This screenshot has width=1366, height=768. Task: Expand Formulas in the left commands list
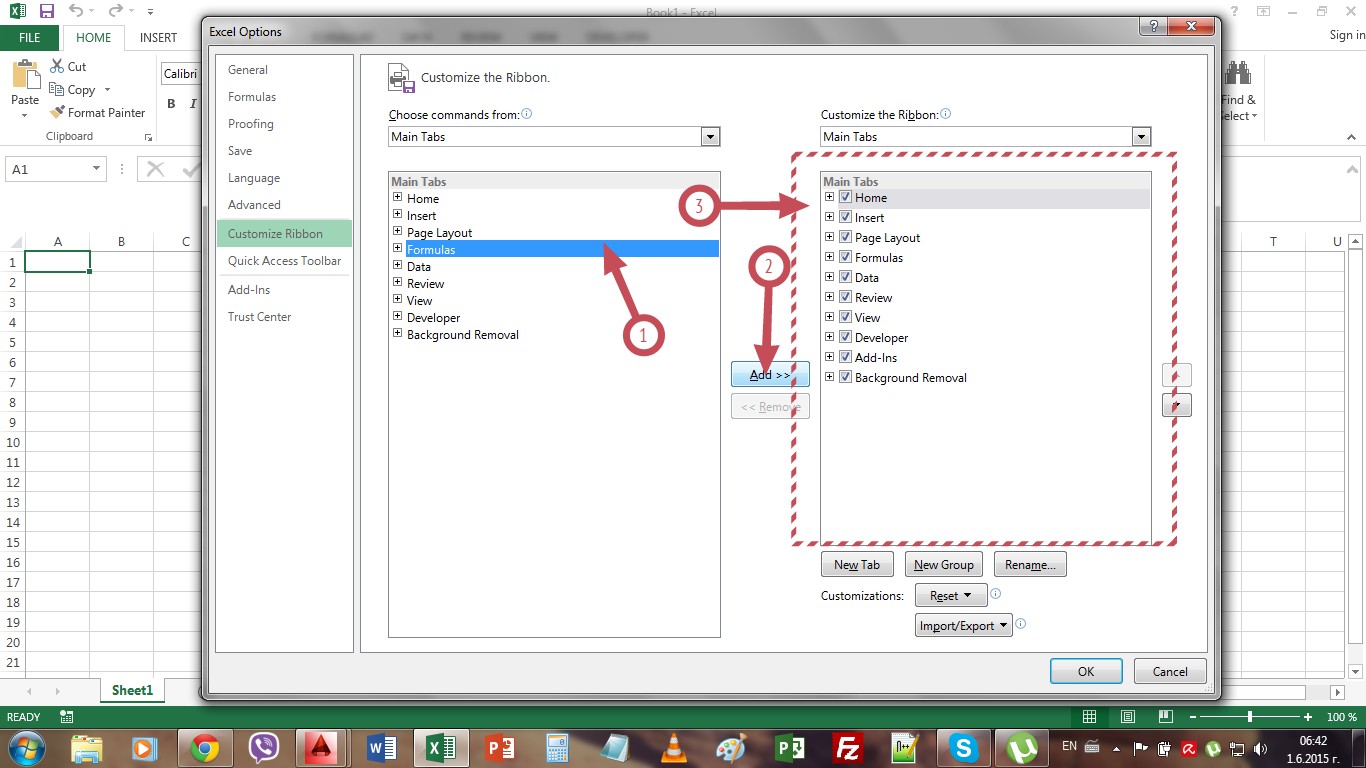(x=397, y=249)
